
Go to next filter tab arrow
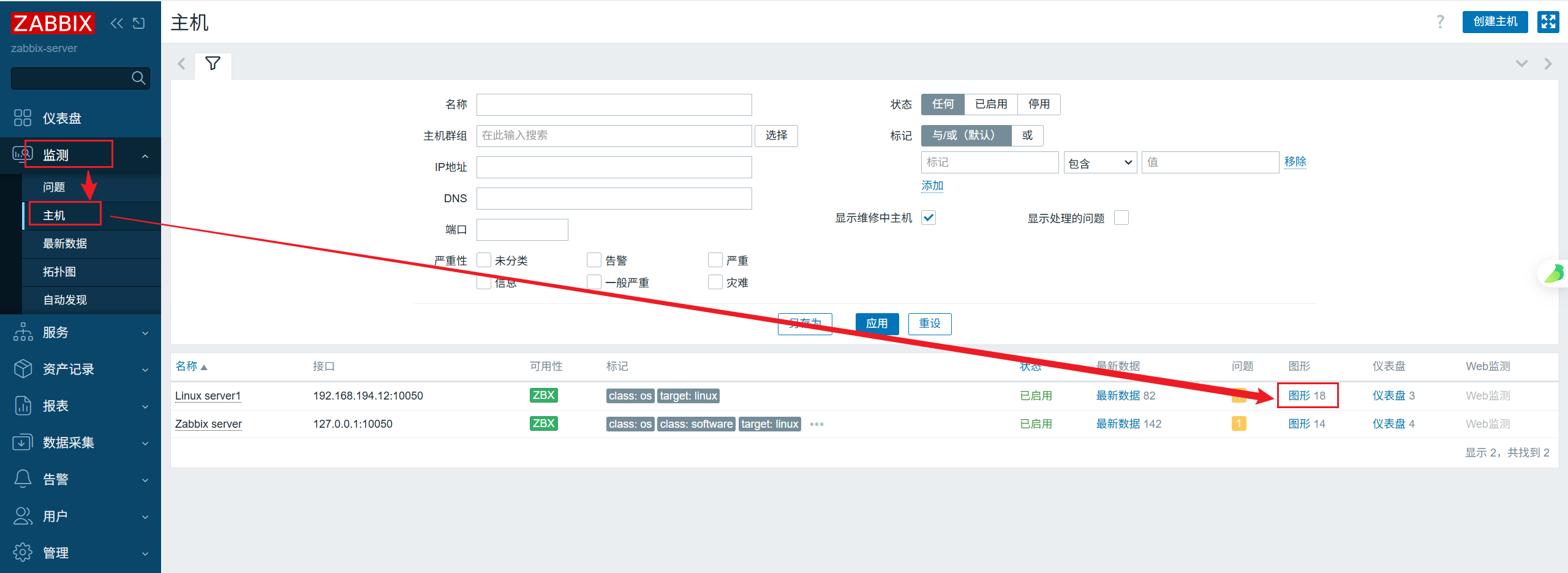pyautogui.click(x=1548, y=64)
